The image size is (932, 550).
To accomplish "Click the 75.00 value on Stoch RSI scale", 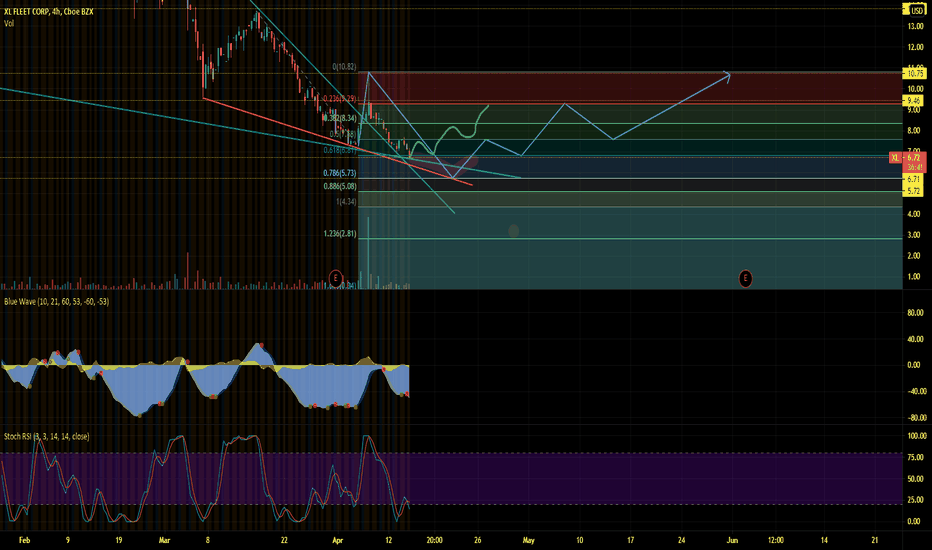I will click(x=915, y=457).
